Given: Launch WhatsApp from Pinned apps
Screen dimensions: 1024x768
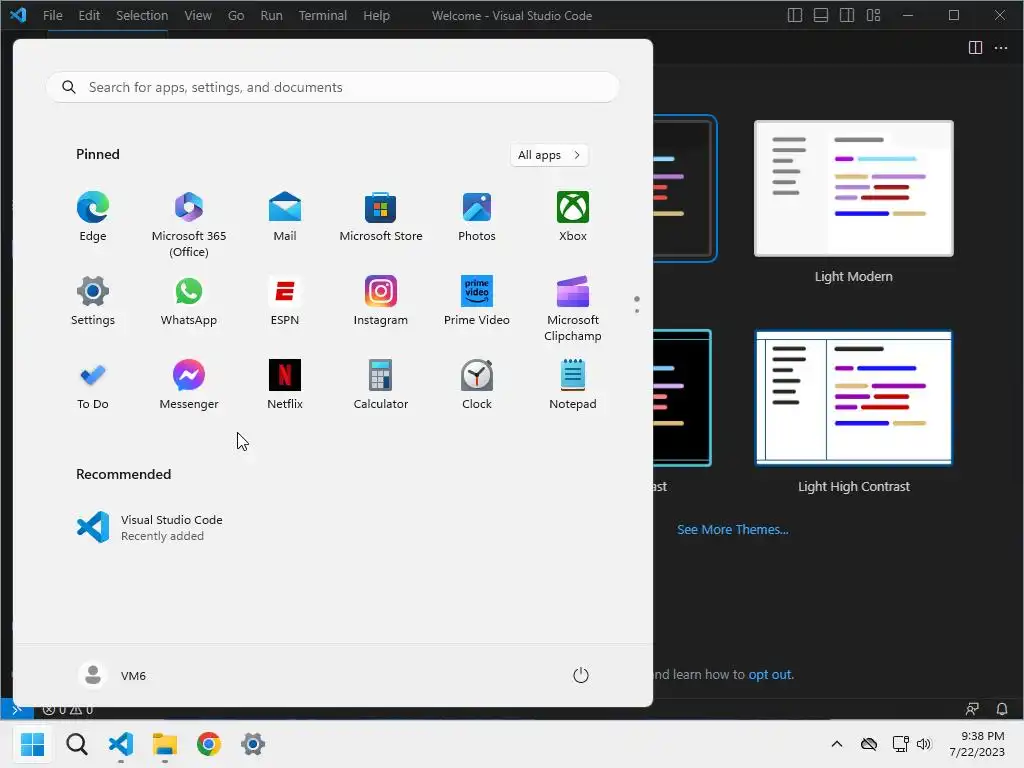Looking at the screenshot, I should point(189,301).
